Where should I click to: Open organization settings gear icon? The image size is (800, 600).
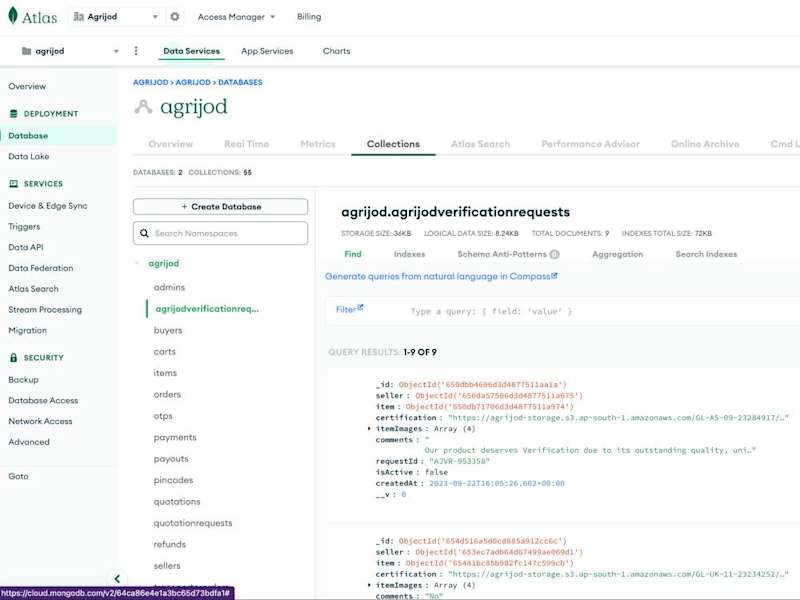[x=174, y=17]
